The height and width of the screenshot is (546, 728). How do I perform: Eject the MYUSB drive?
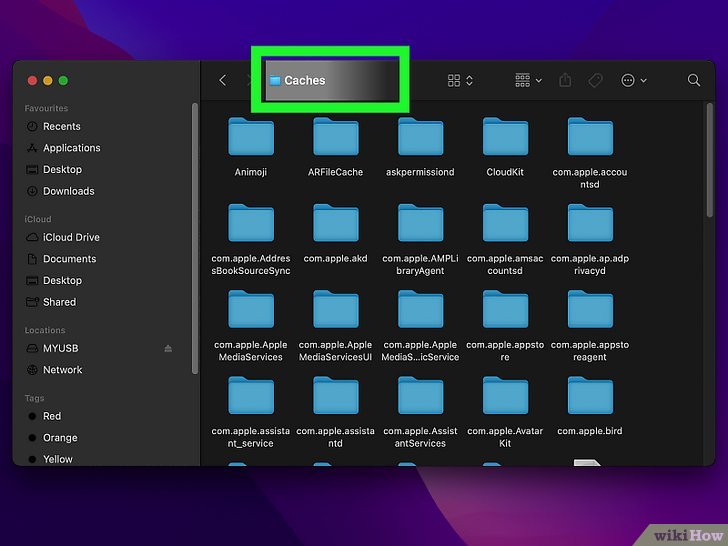[x=168, y=348]
